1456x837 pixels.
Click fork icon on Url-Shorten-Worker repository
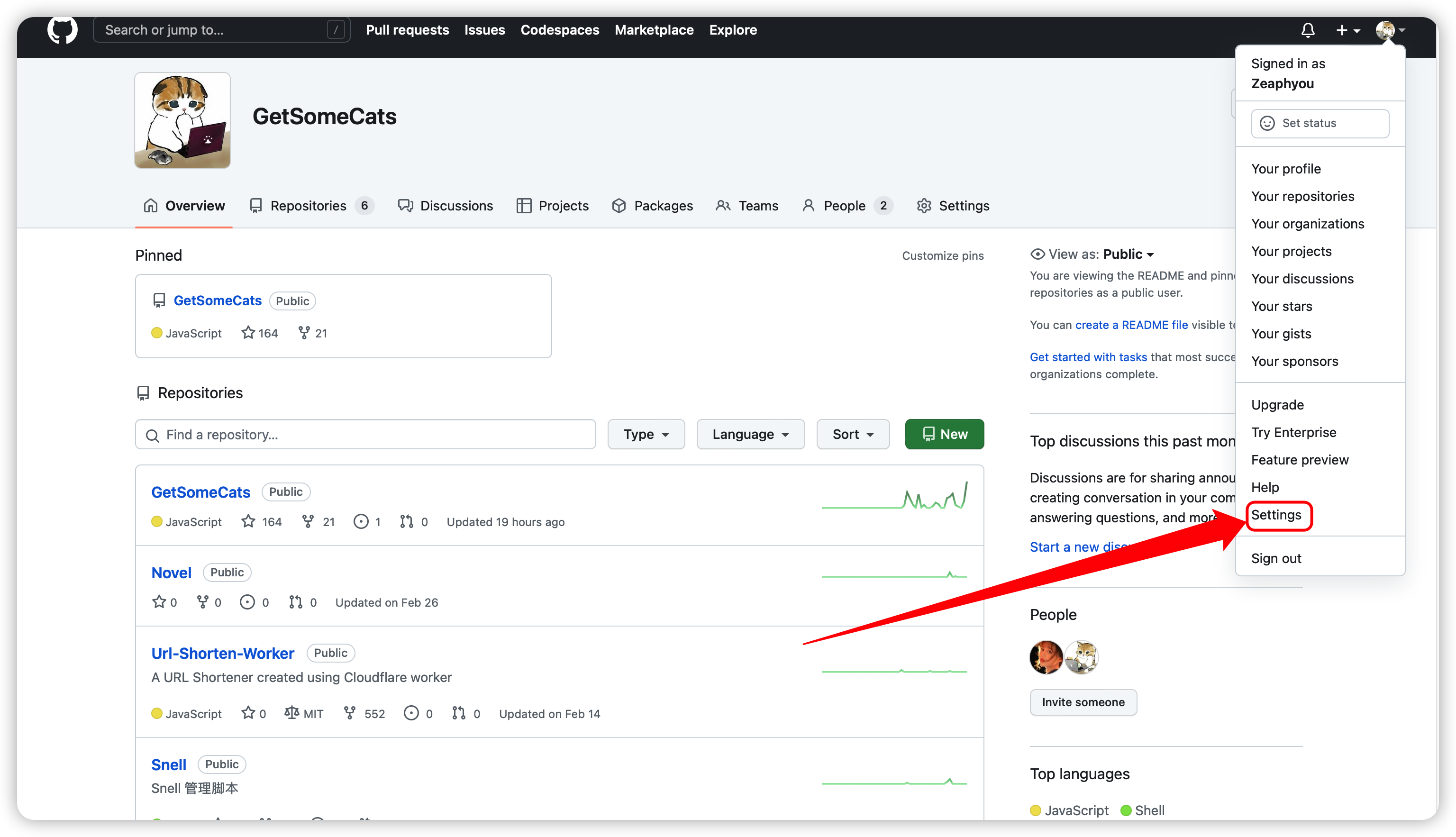349,713
